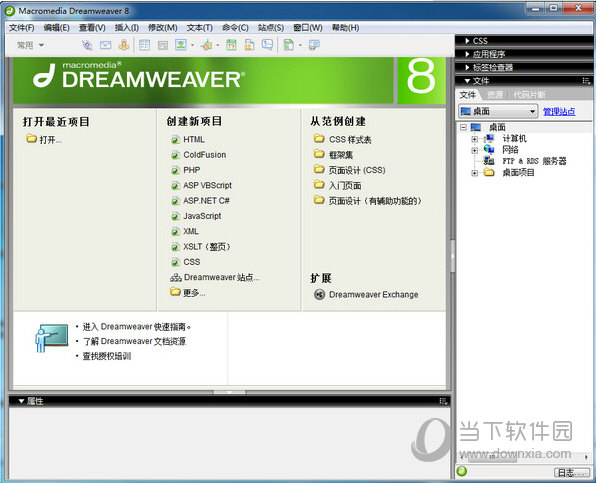Click 打开... under recent items

point(44,139)
